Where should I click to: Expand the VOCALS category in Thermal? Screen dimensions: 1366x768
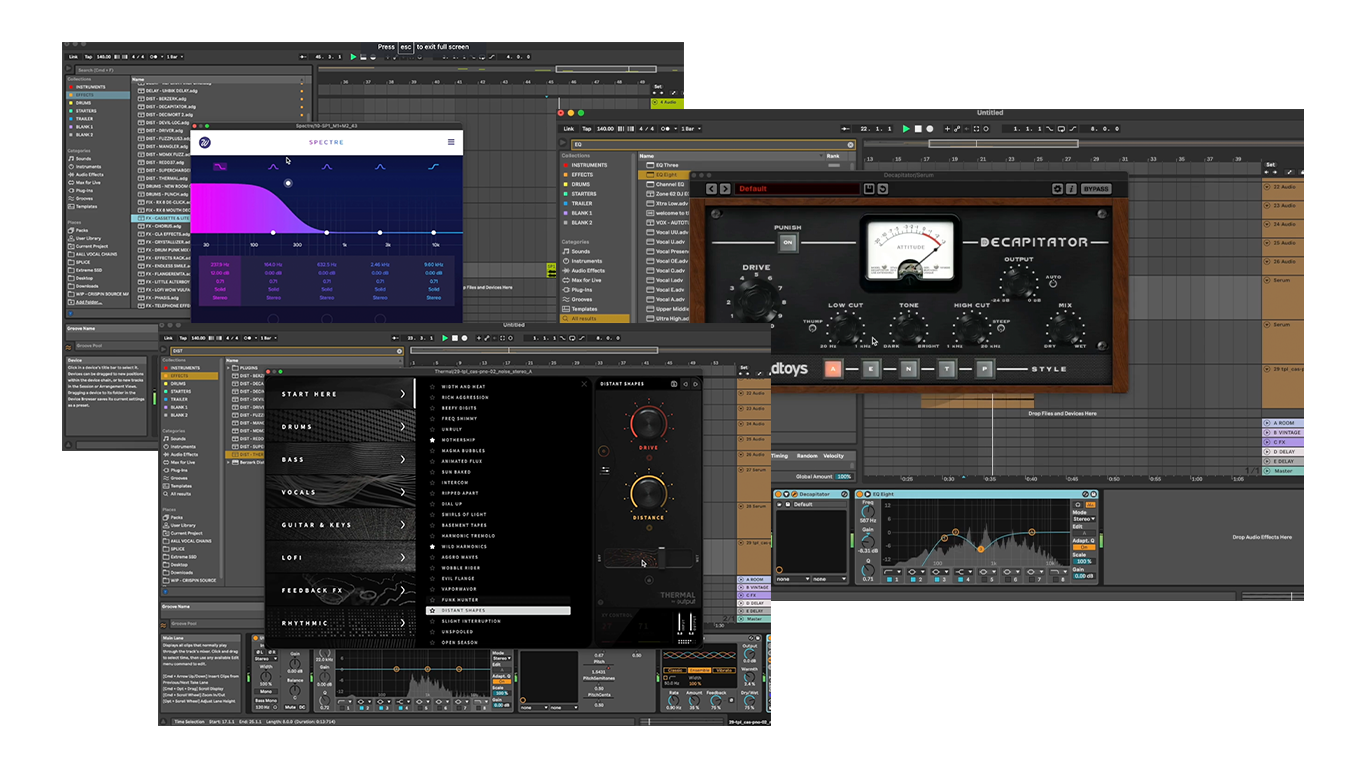pyautogui.click(x=340, y=493)
